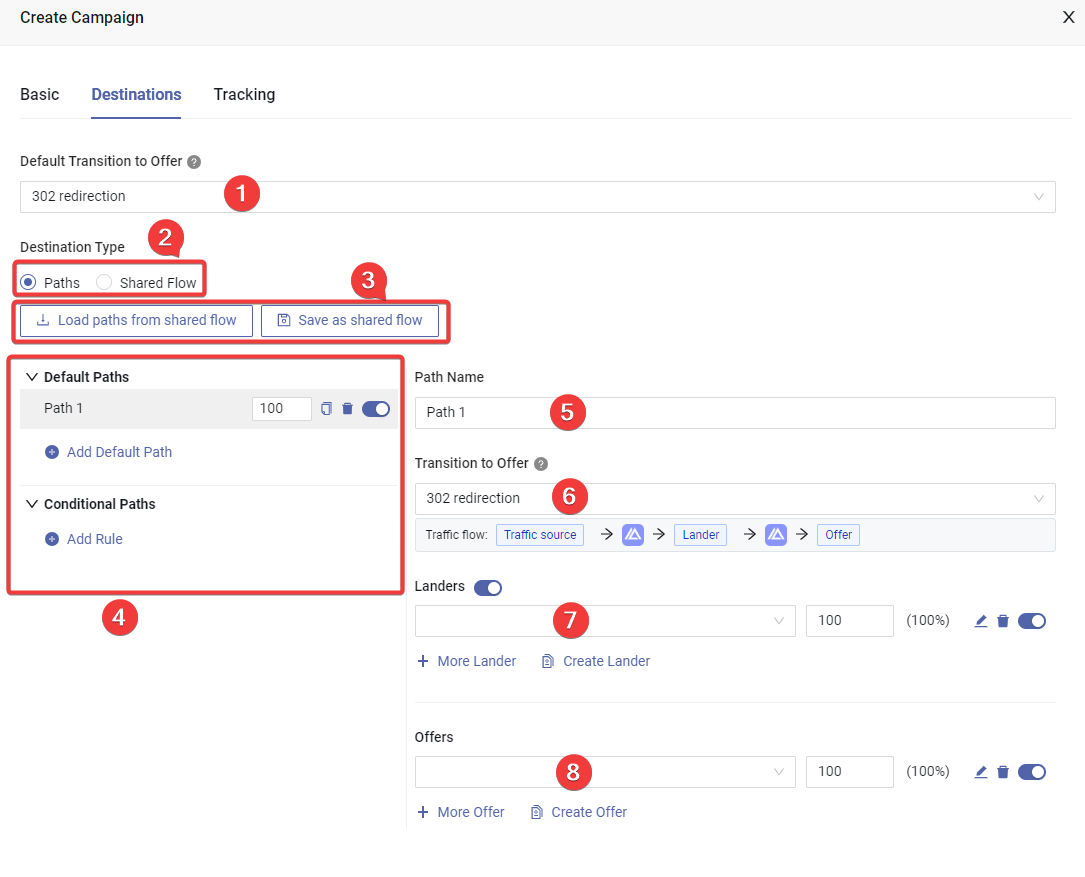The height and width of the screenshot is (877, 1085).
Task: Switch to the Basic tab
Action: 39,95
